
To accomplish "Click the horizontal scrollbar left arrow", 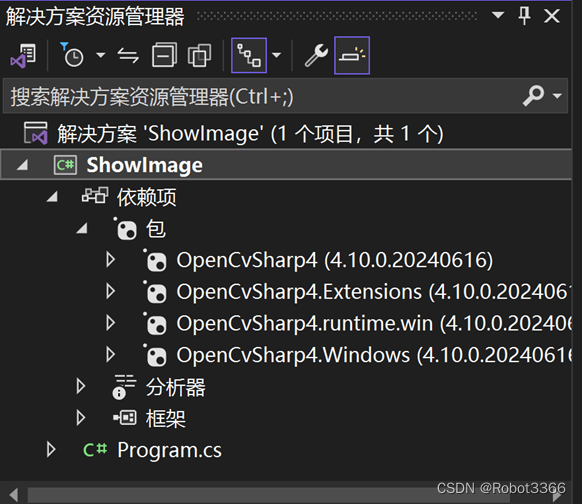I will coord(13,495).
